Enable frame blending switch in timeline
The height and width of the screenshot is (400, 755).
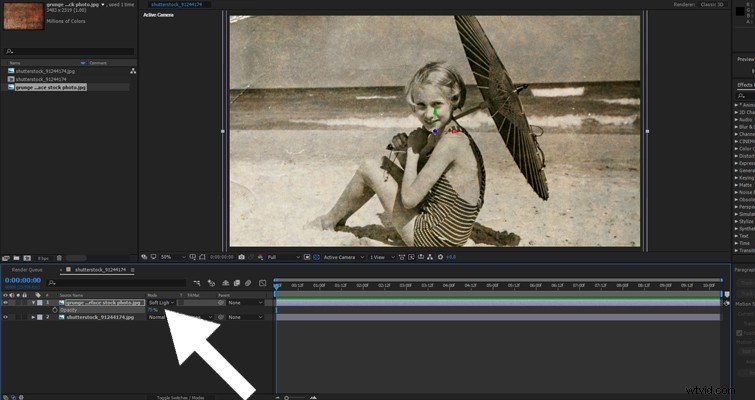click(236, 283)
